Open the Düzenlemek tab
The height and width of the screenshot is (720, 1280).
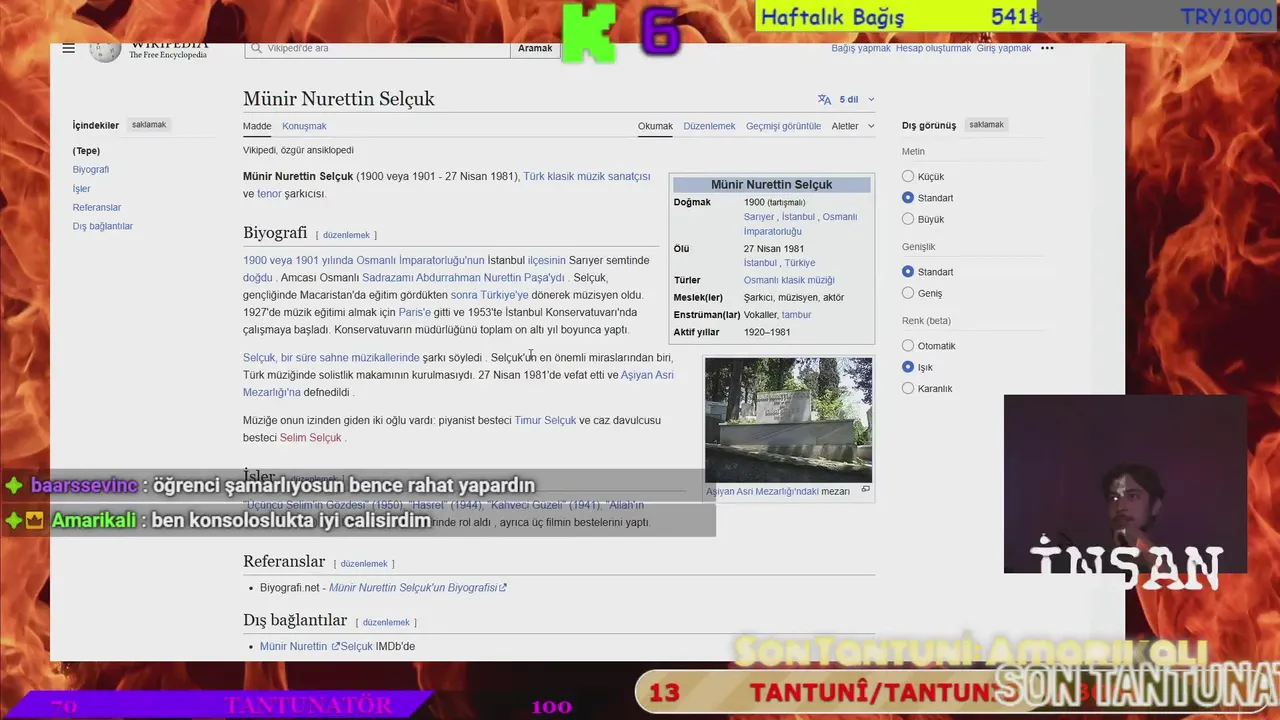click(709, 126)
